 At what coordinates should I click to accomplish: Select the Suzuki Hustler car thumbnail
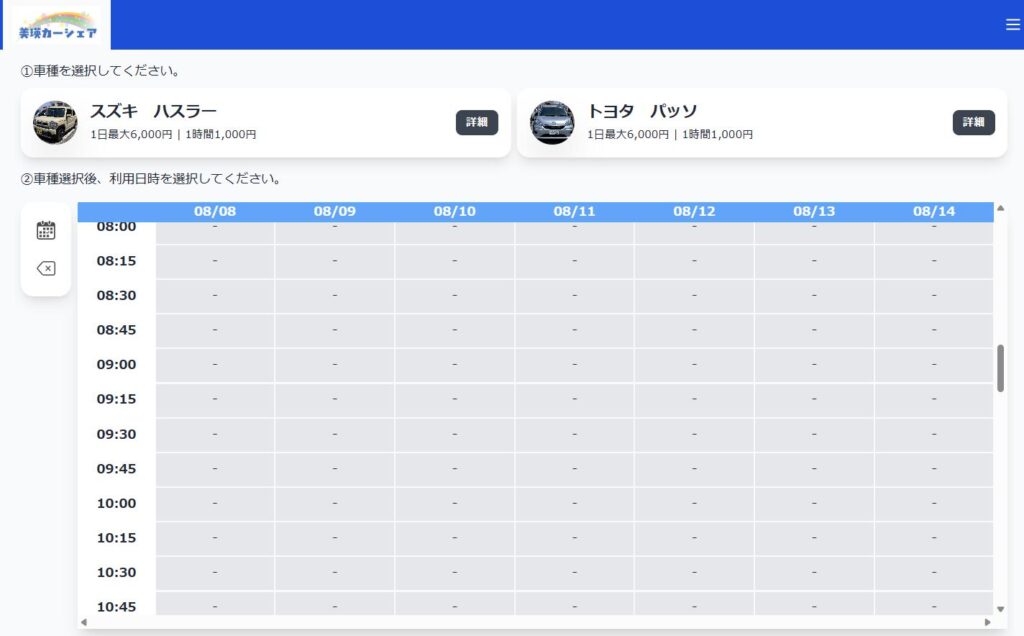[x=55, y=122]
